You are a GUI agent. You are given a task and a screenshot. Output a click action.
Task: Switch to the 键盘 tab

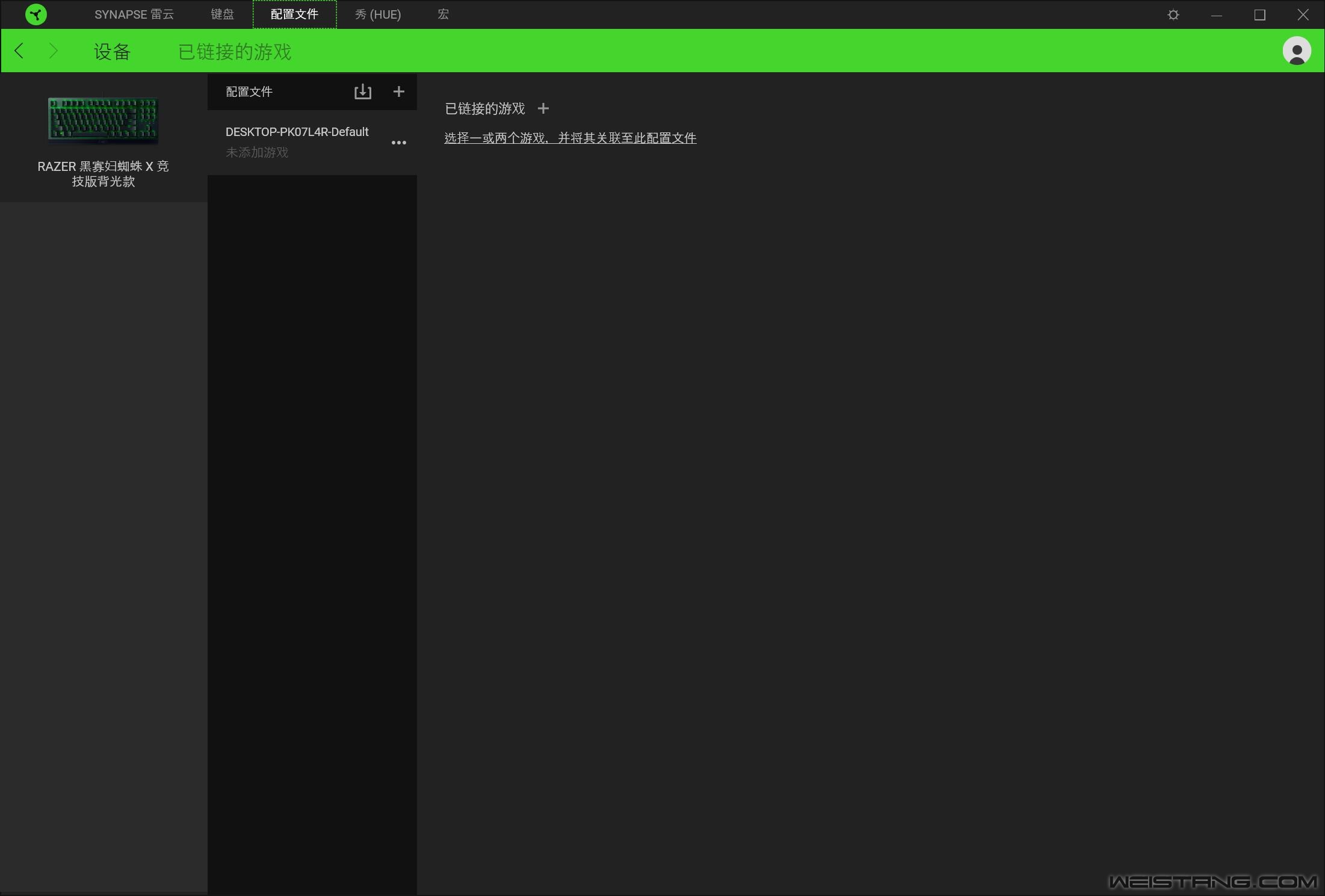click(222, 14)
